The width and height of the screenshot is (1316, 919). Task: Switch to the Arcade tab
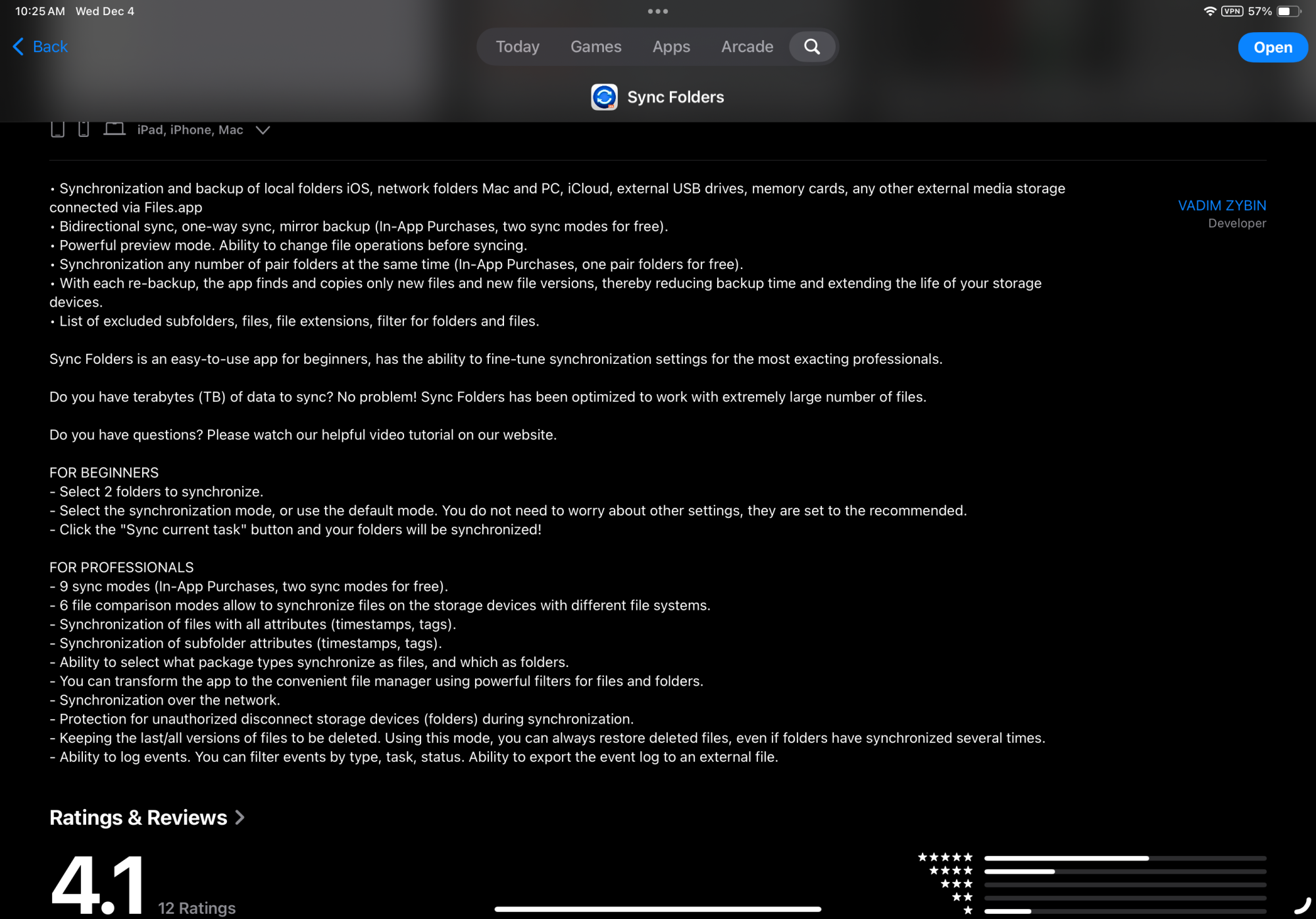click(747, 47)
